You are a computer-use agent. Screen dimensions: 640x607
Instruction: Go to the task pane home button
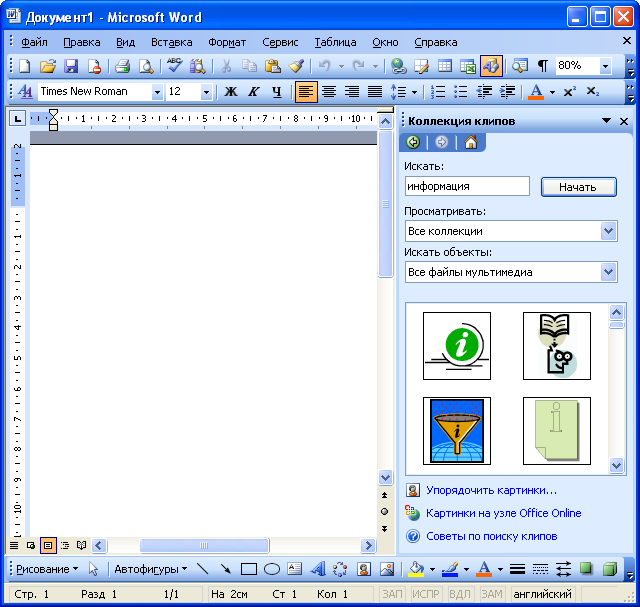(x=471, y=142)
